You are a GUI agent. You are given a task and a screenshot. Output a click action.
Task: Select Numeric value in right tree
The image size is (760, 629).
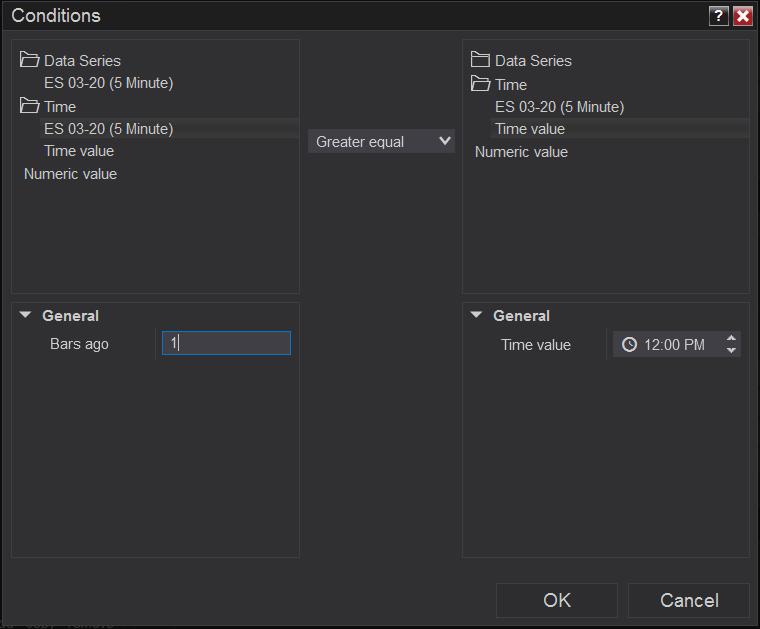(521, 152)
